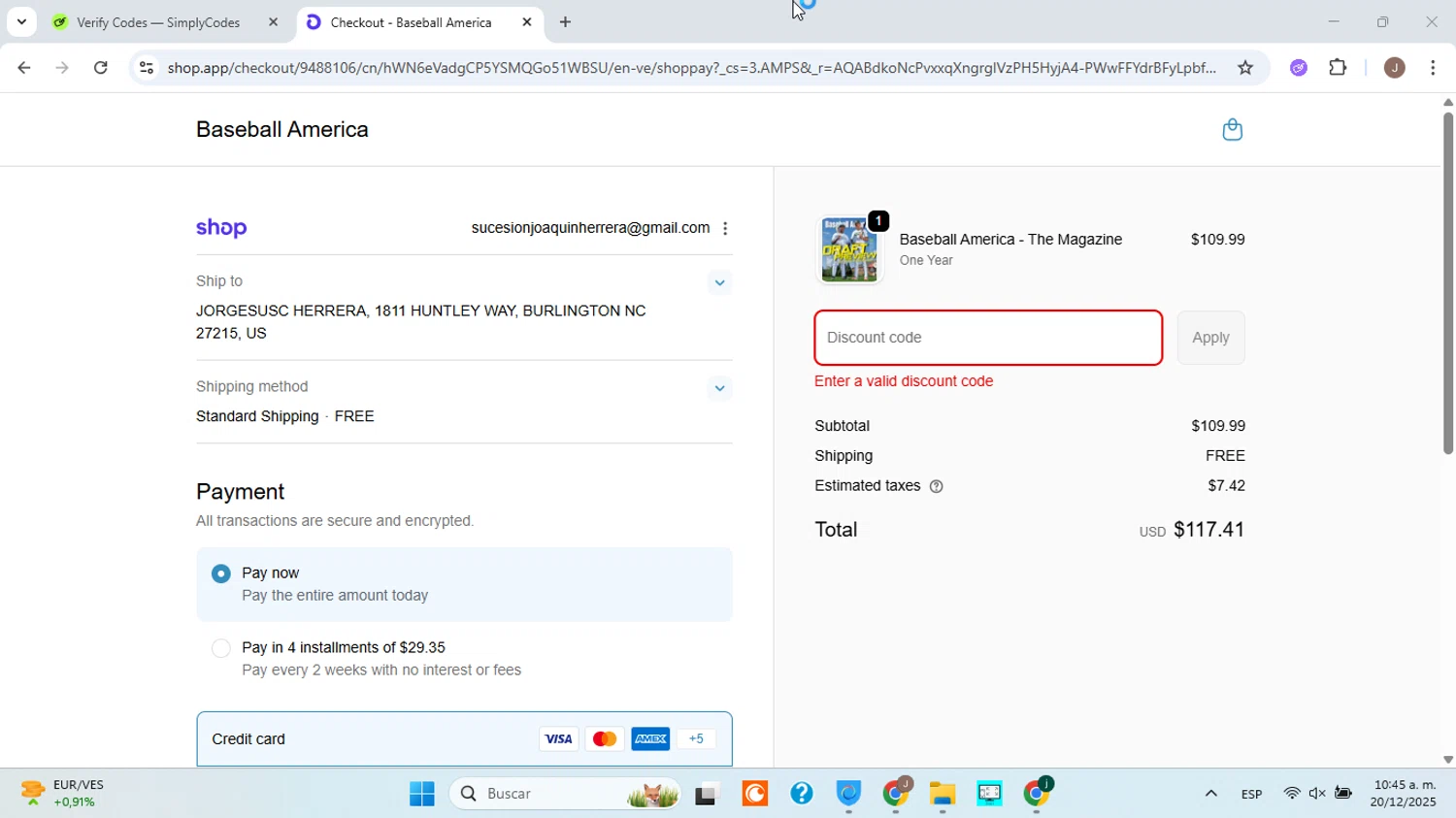Open the Chrome three-dot menu
Screen dimensions: 1456x818
1434,68
